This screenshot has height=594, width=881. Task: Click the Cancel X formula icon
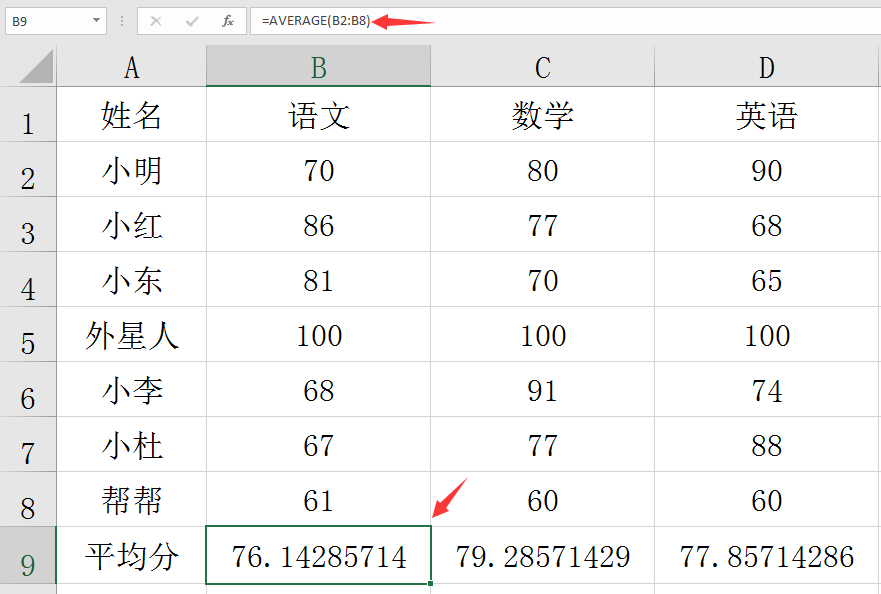point(156,21)
